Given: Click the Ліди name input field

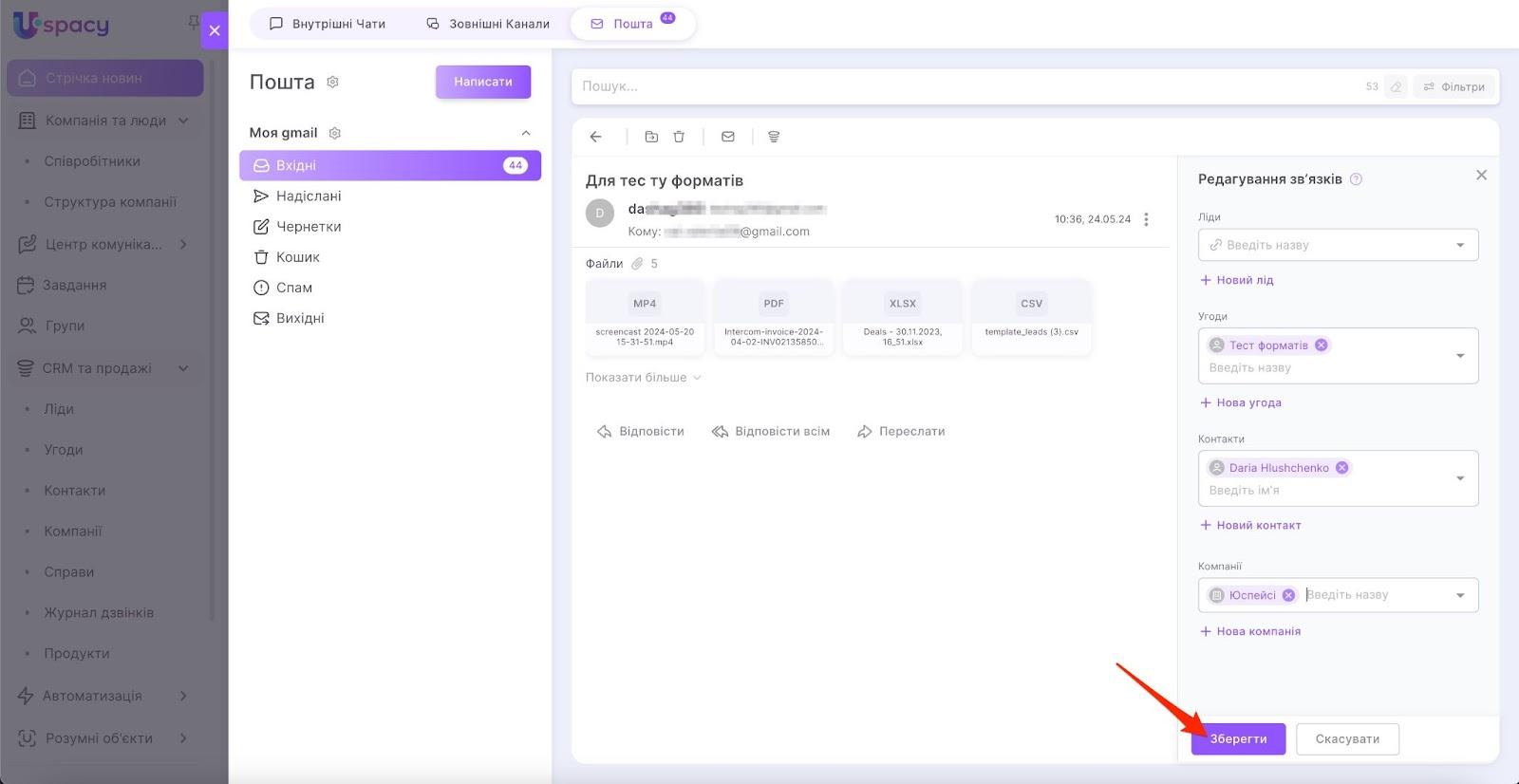Looking at the screenshot, I should tap(1339, 245).
